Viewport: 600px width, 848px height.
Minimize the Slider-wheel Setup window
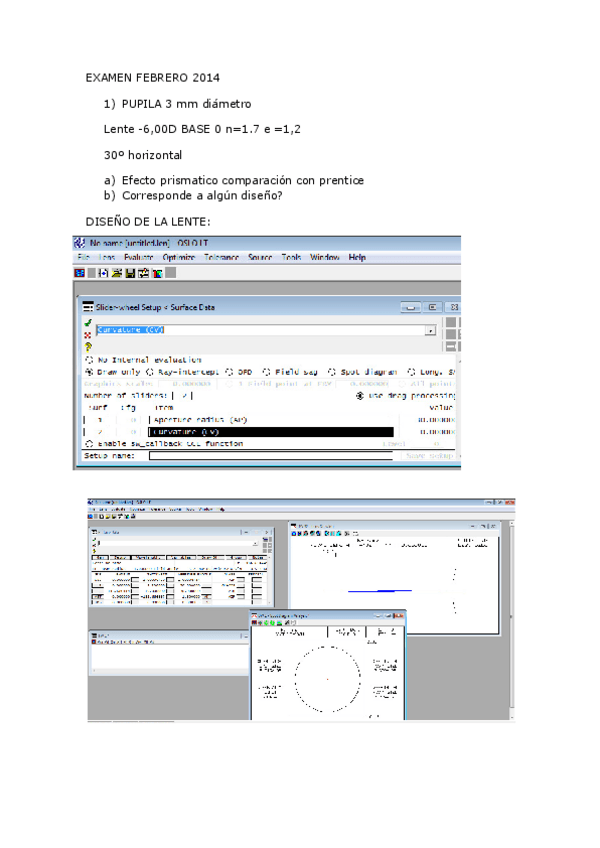(411, 307)
